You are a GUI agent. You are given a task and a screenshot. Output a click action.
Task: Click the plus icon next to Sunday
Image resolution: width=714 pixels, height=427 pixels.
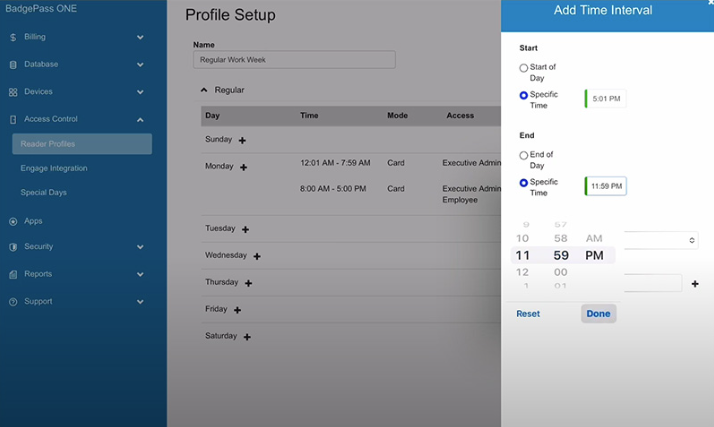click(x=242, y=140)
